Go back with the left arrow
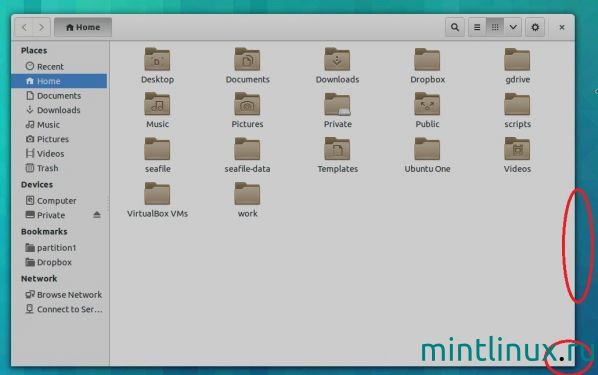The image size is (598, 375). coord(24,27)
